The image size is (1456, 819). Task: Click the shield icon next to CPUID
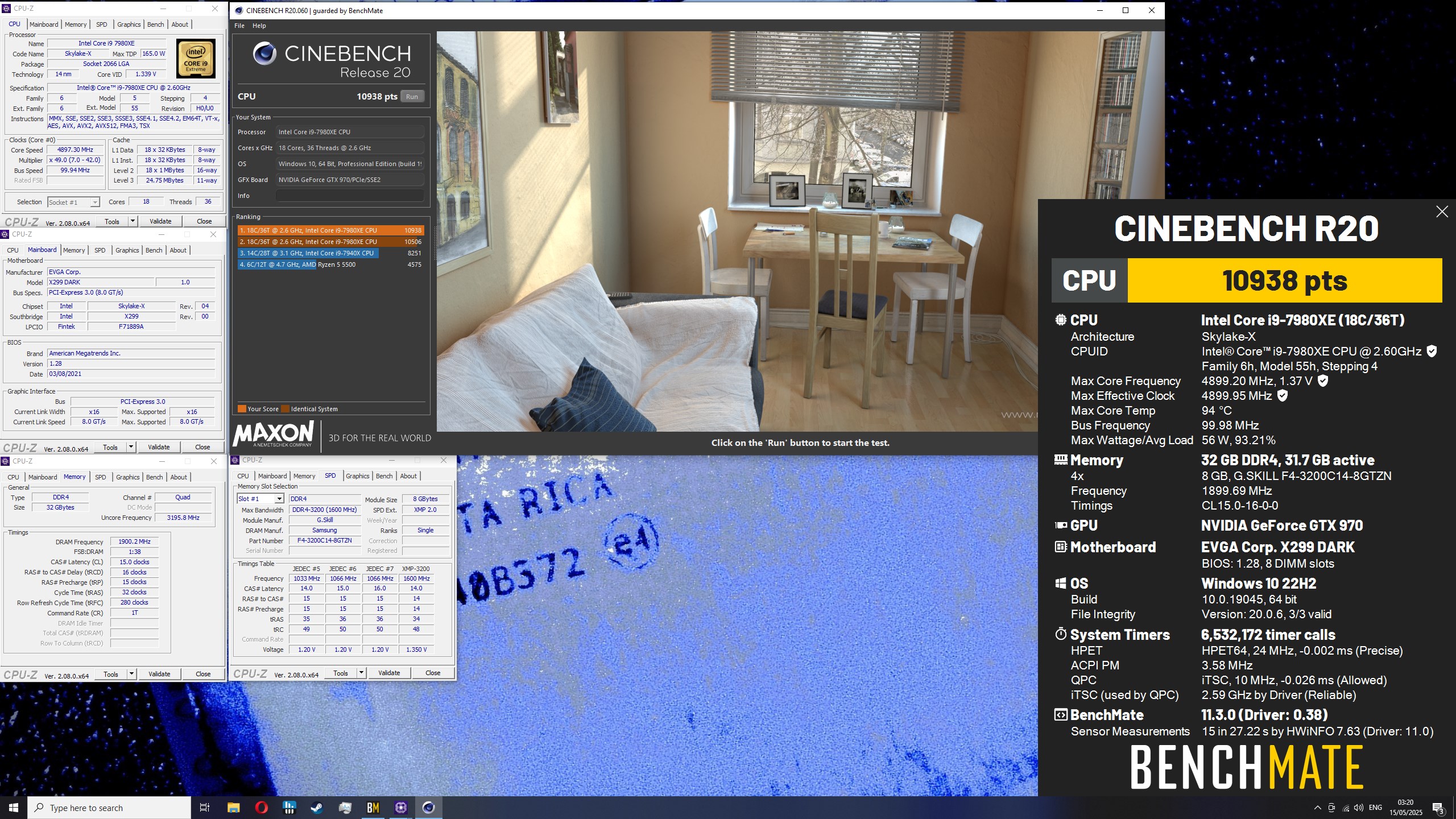tap(1432, 351)
